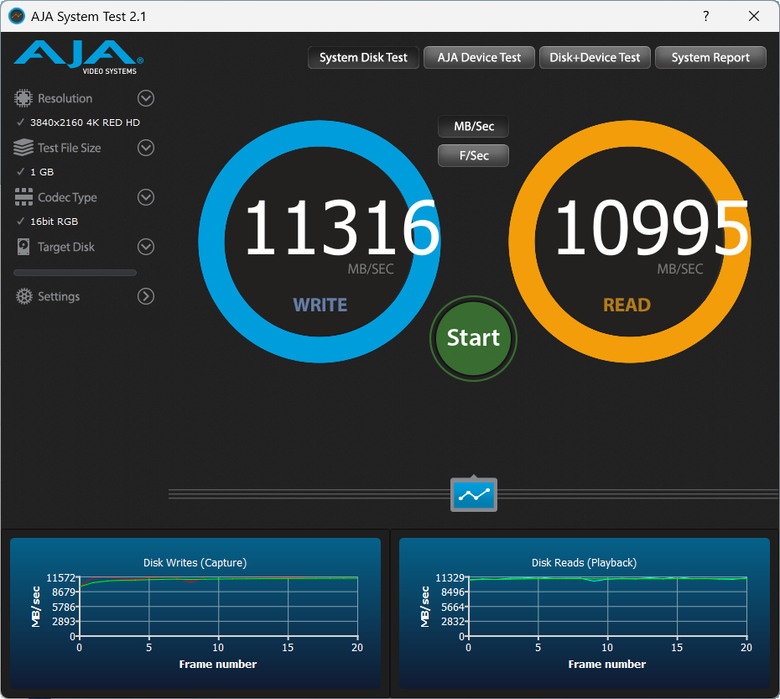The width and height of the screenshot is (780, 699).
Task: Click the Resolution chip icon
Action: 23,98
